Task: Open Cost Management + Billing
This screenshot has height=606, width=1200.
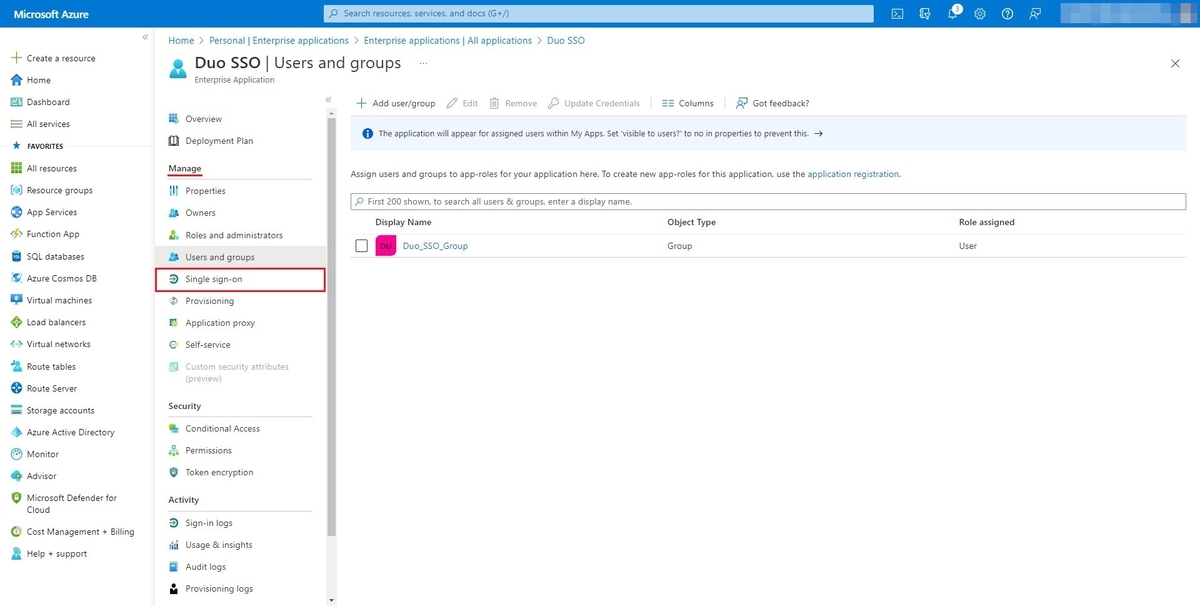Action: (80, 532)
